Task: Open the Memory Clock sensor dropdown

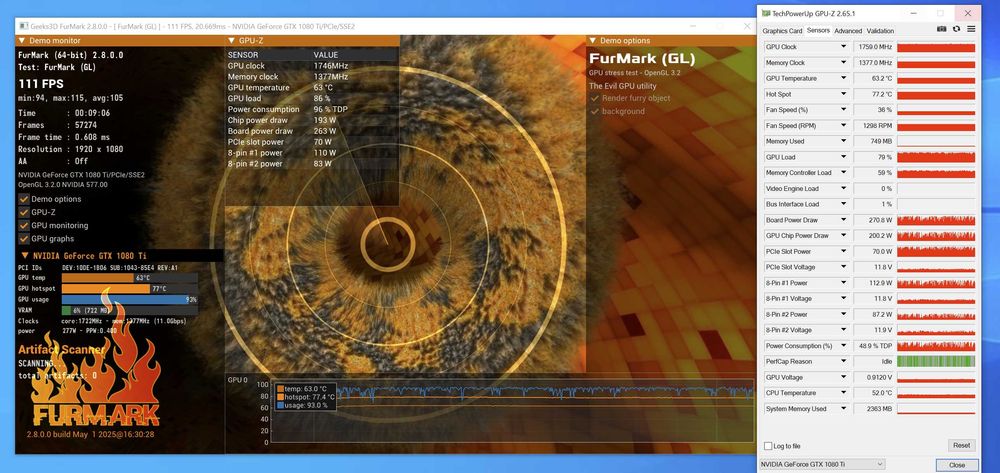Action: pyautogui.click(x=844, y=63)
